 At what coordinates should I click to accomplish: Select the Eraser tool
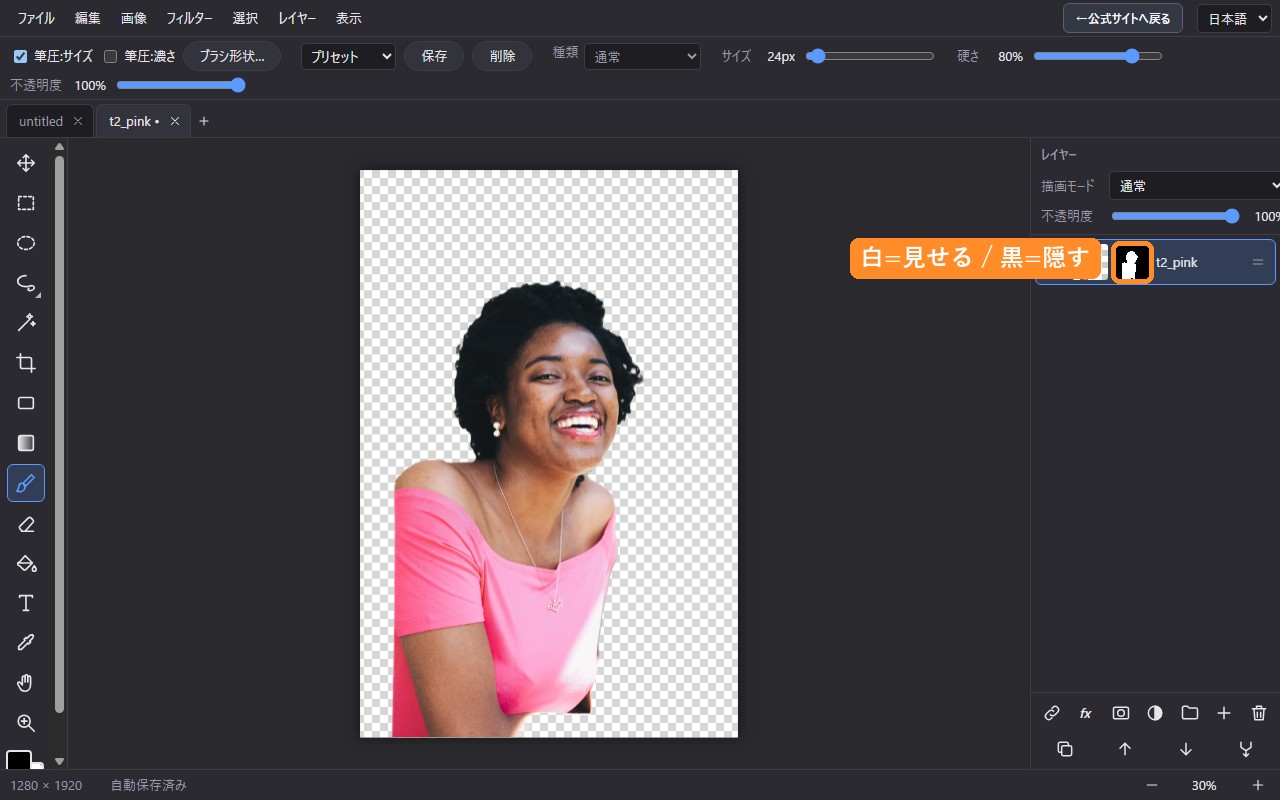click(26, 523)
